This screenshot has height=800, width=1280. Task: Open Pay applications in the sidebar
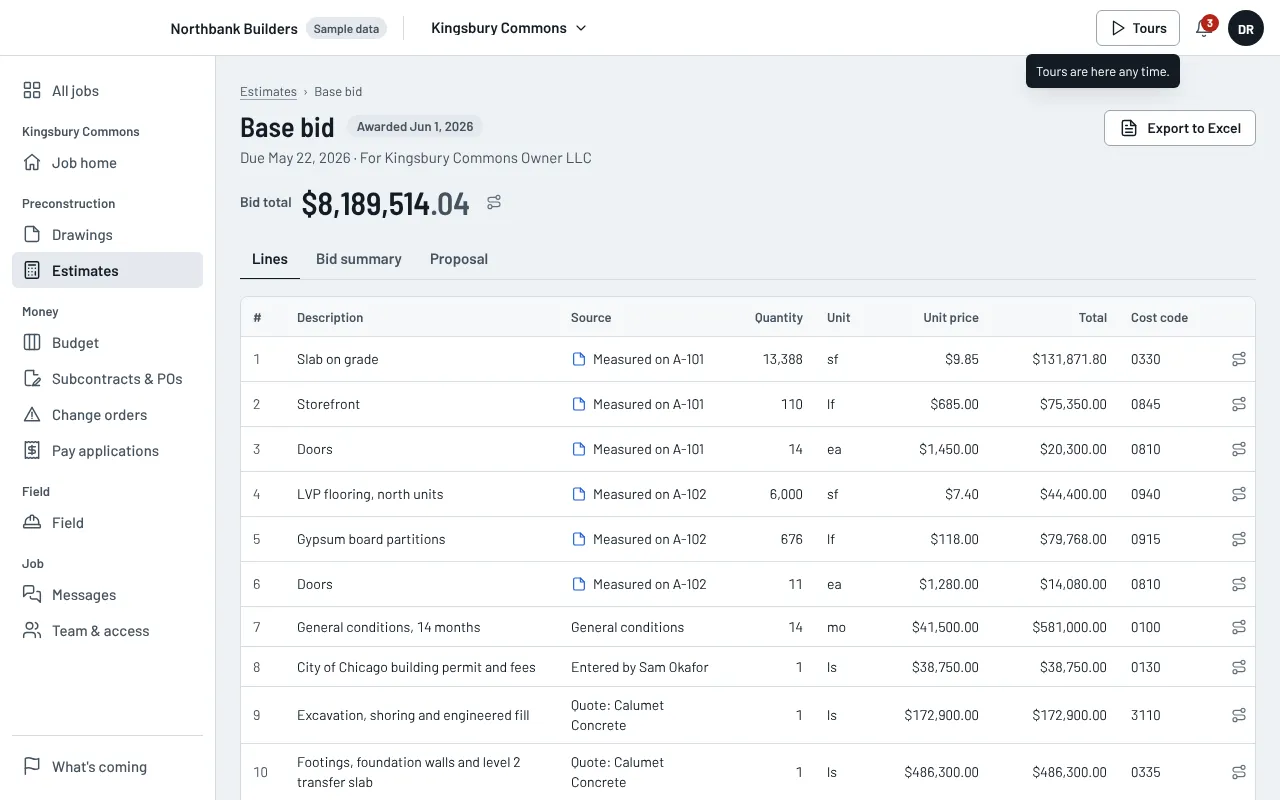tap(107, 451)
